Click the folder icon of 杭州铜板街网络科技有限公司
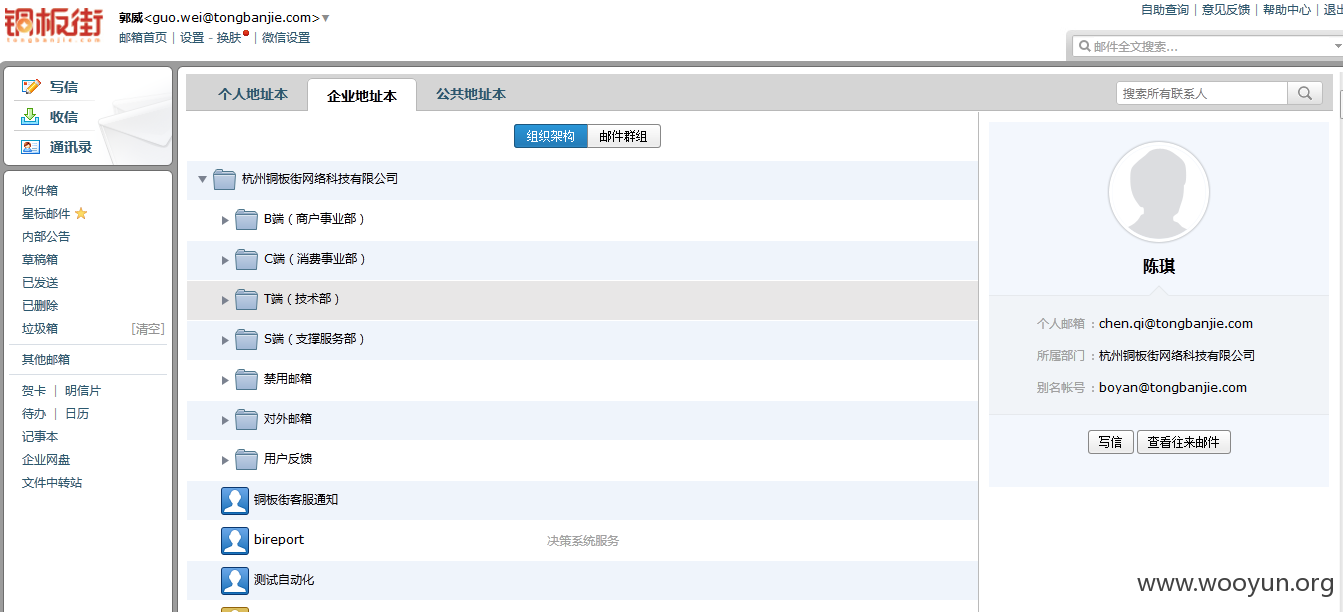Viewport: 1343px width, 612px height. (224, 179)
